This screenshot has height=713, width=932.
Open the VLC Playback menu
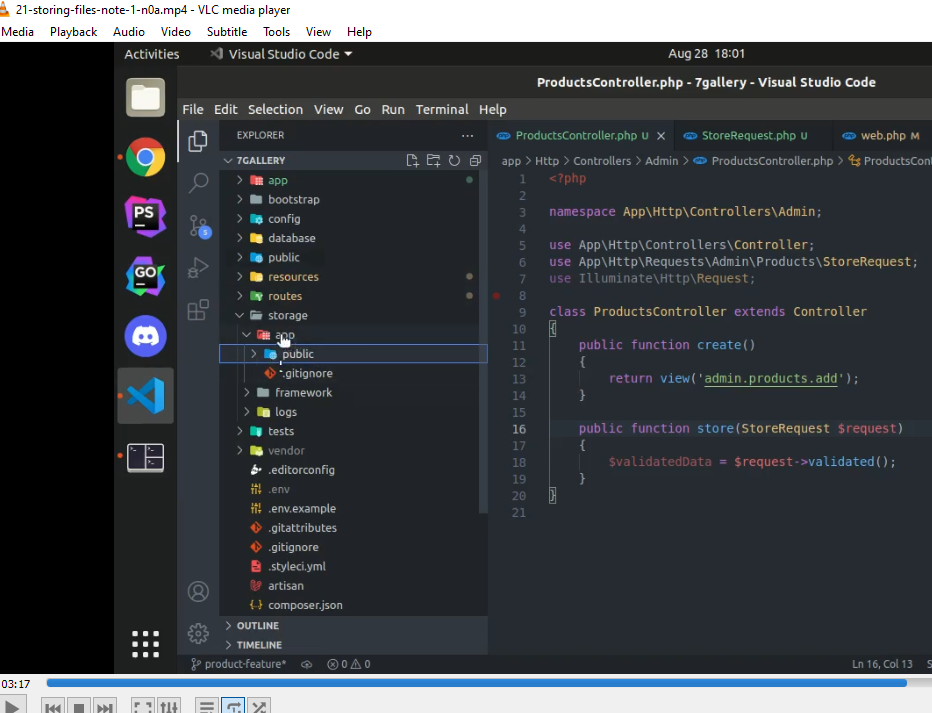[x=73, y=32]
